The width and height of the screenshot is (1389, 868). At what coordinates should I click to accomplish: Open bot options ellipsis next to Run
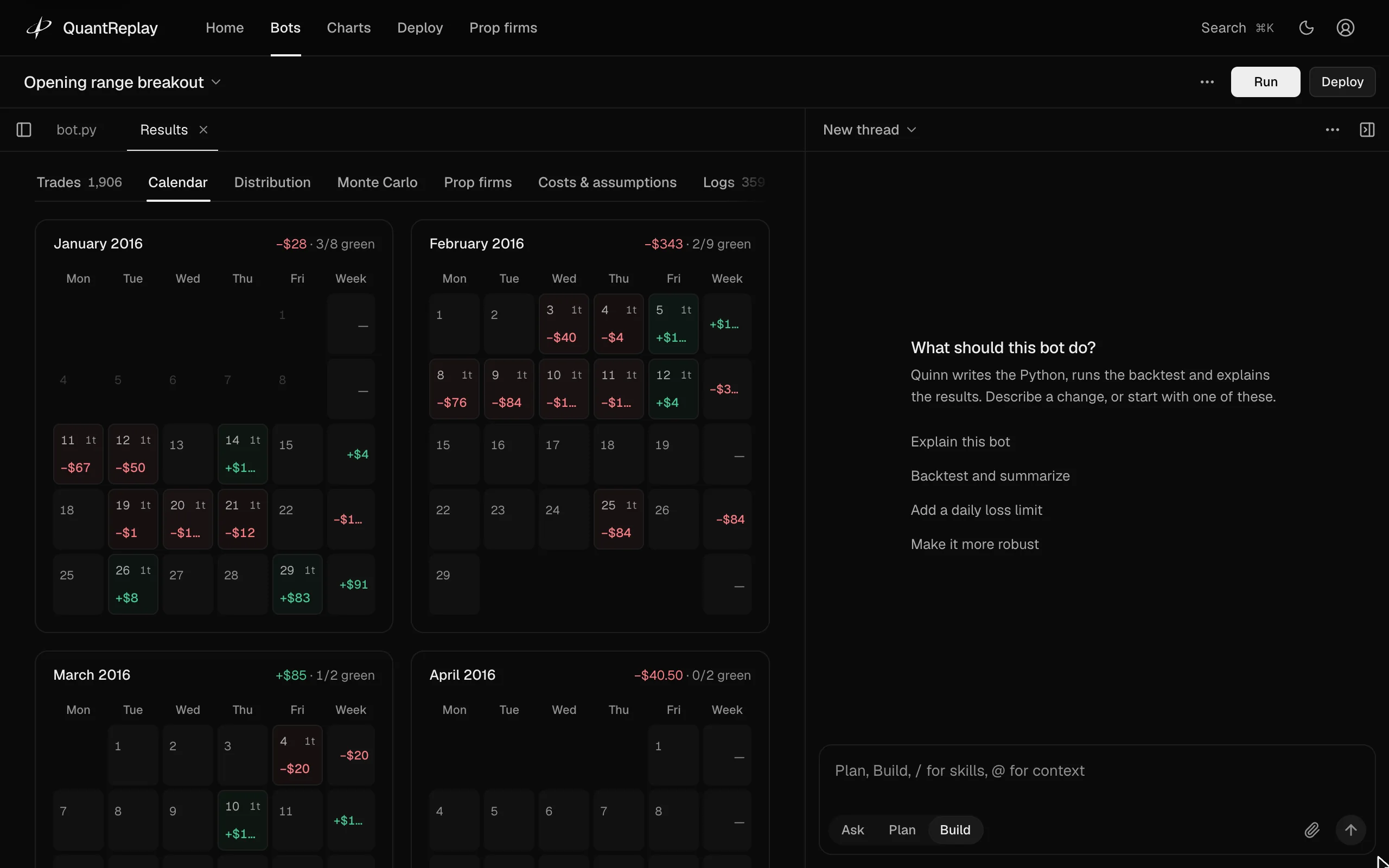(x=1207, y=82)
